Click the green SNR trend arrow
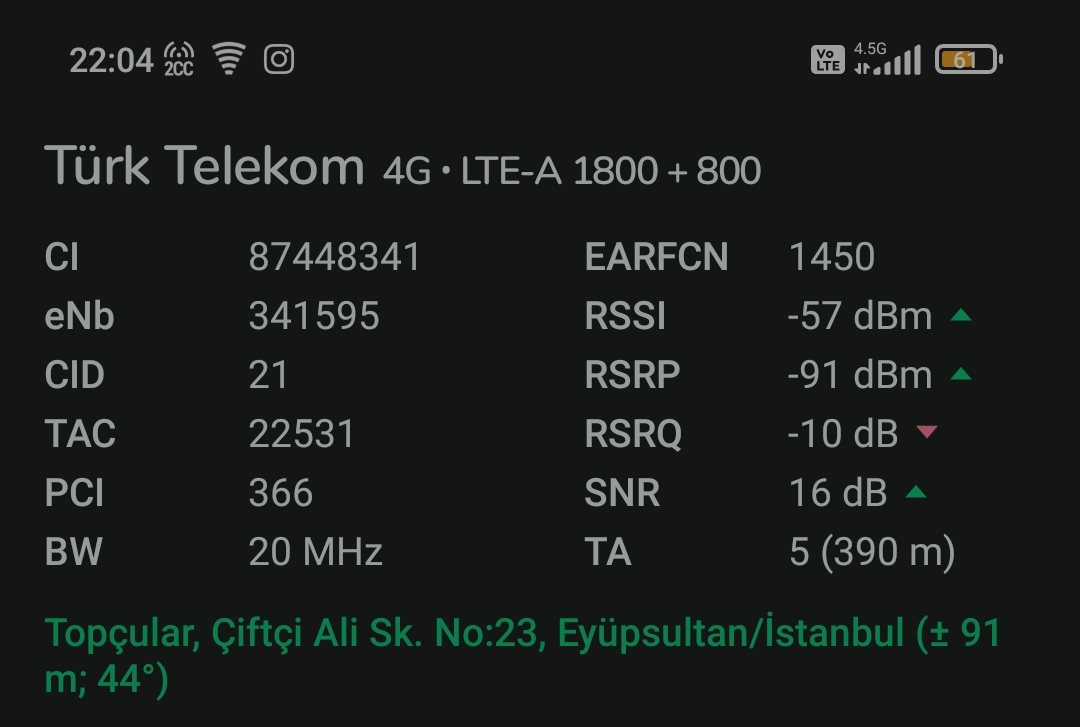 pyautogui.click(x=915, y=491)
